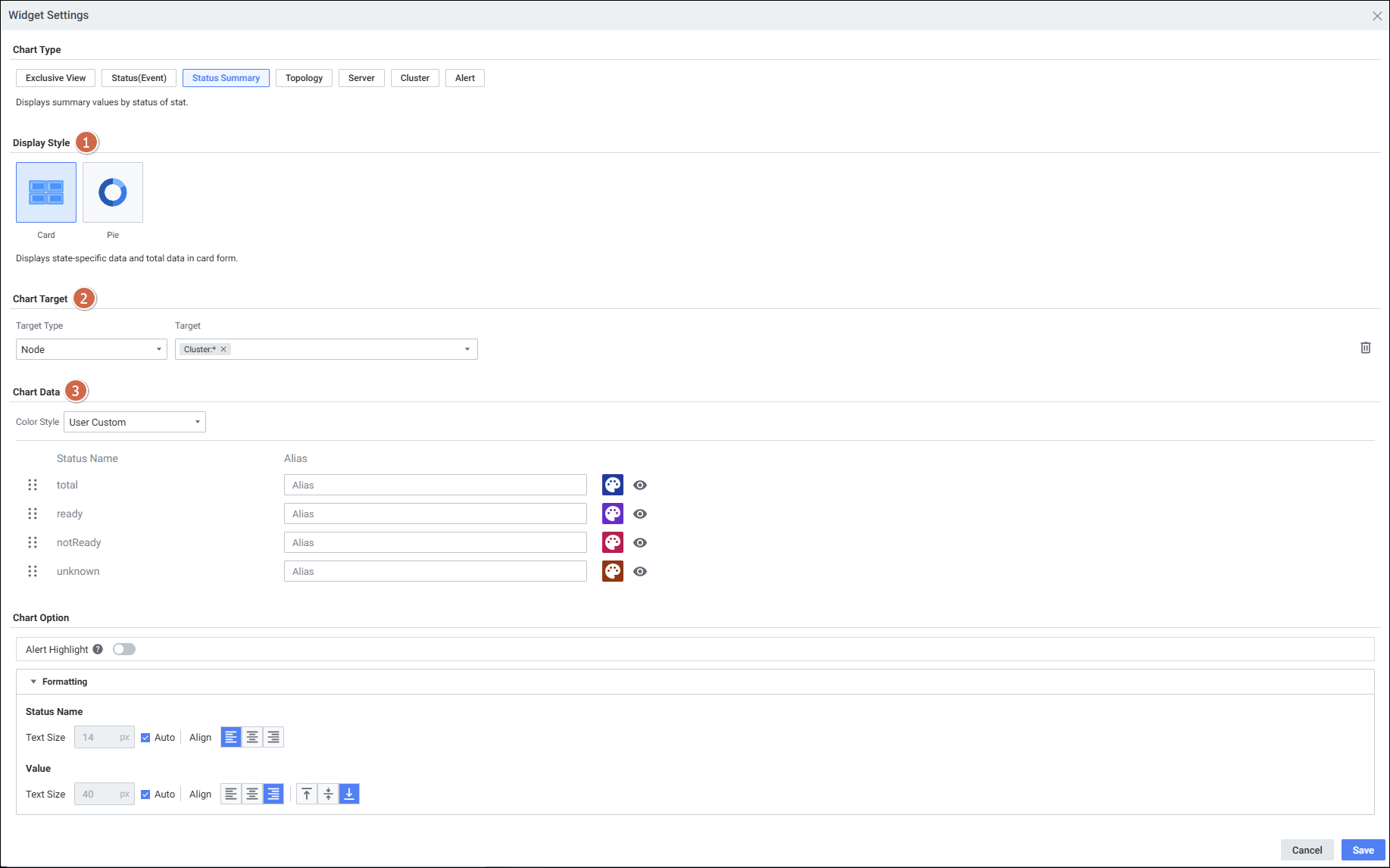
Task: Toggle the Alert Highlight switch
Action: point(124,649)
